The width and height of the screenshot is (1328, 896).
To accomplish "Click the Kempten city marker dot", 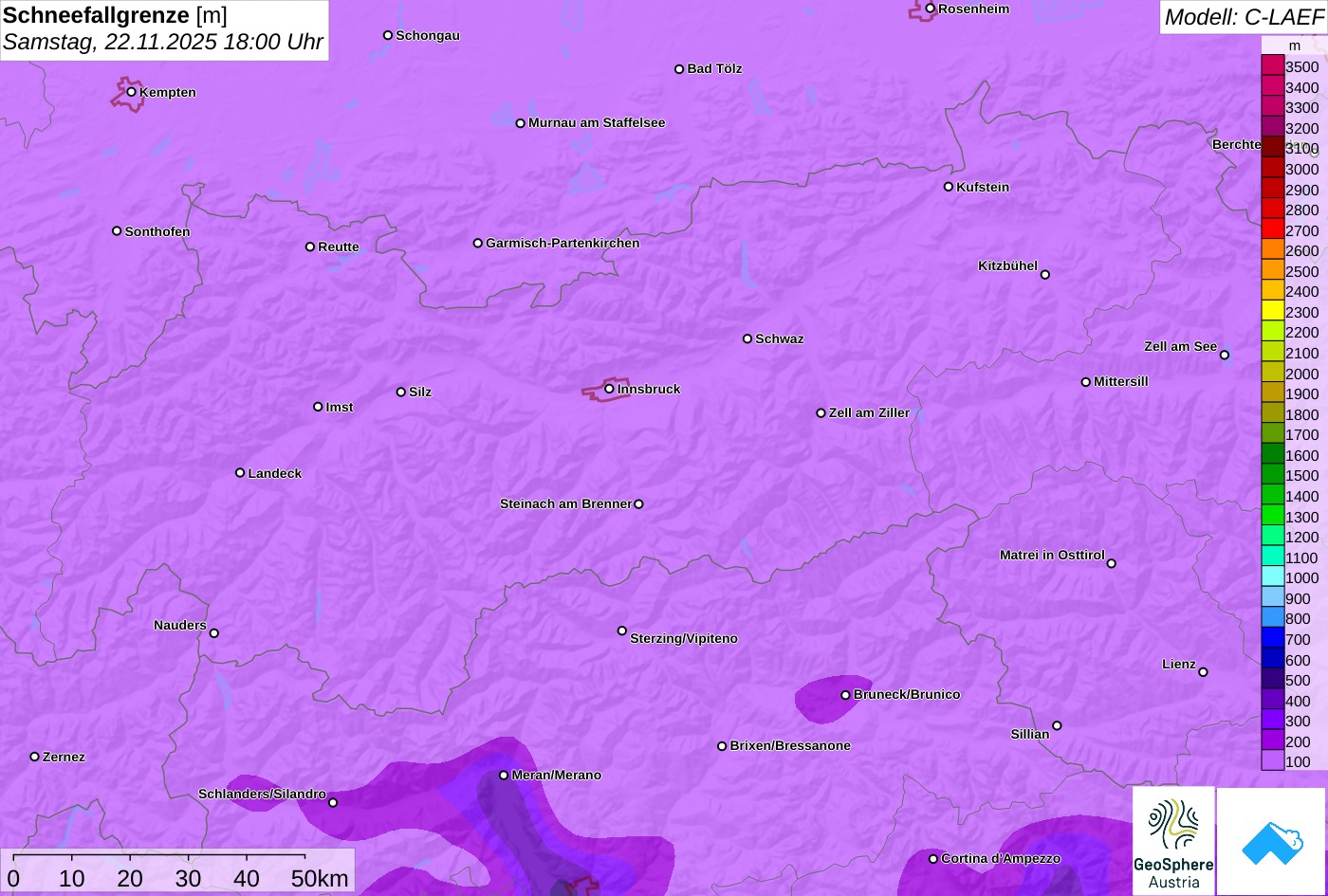I will coord(132,92).
